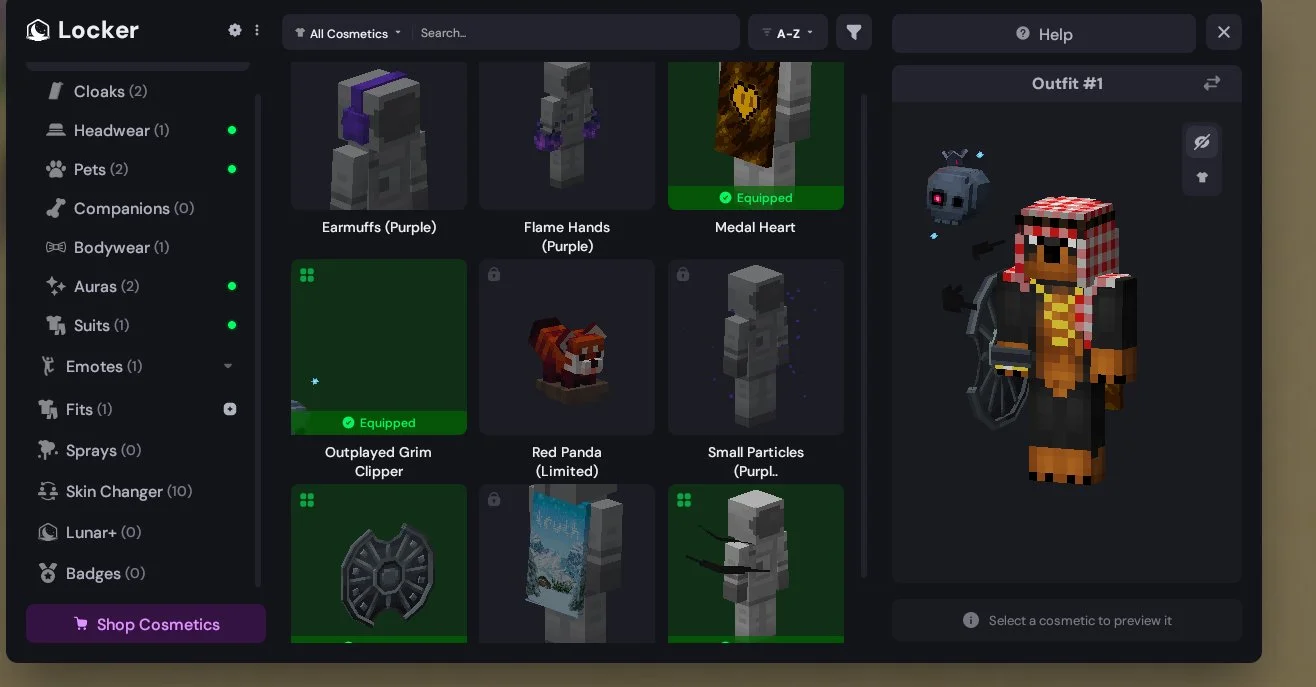Click the skull companion in the preview
Image resolution: width=1316 pixels, height=687 pixels.
[x=957, y=190]
